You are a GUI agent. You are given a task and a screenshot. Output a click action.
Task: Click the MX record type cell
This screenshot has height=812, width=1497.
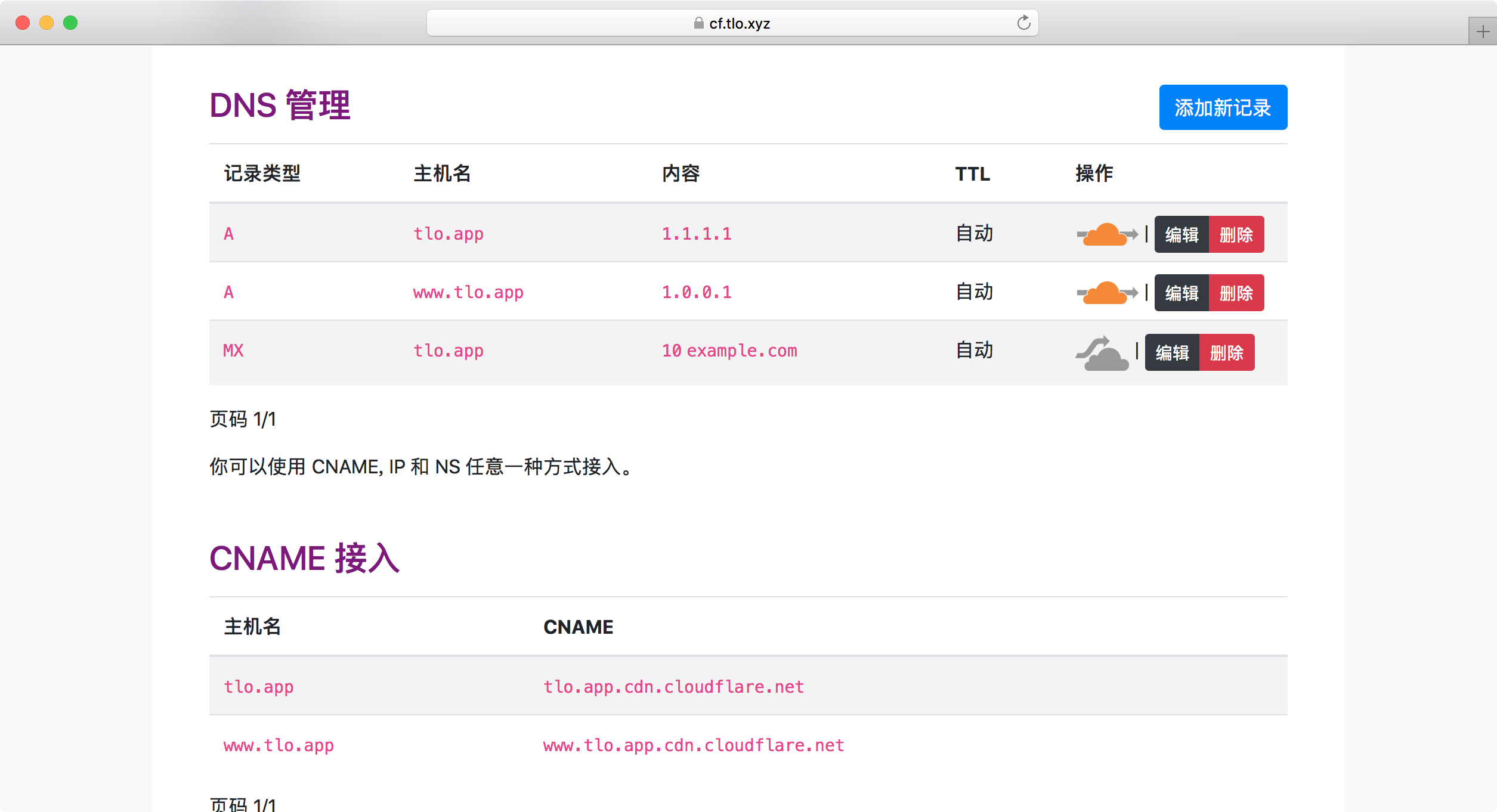click(x=233, y=351)
